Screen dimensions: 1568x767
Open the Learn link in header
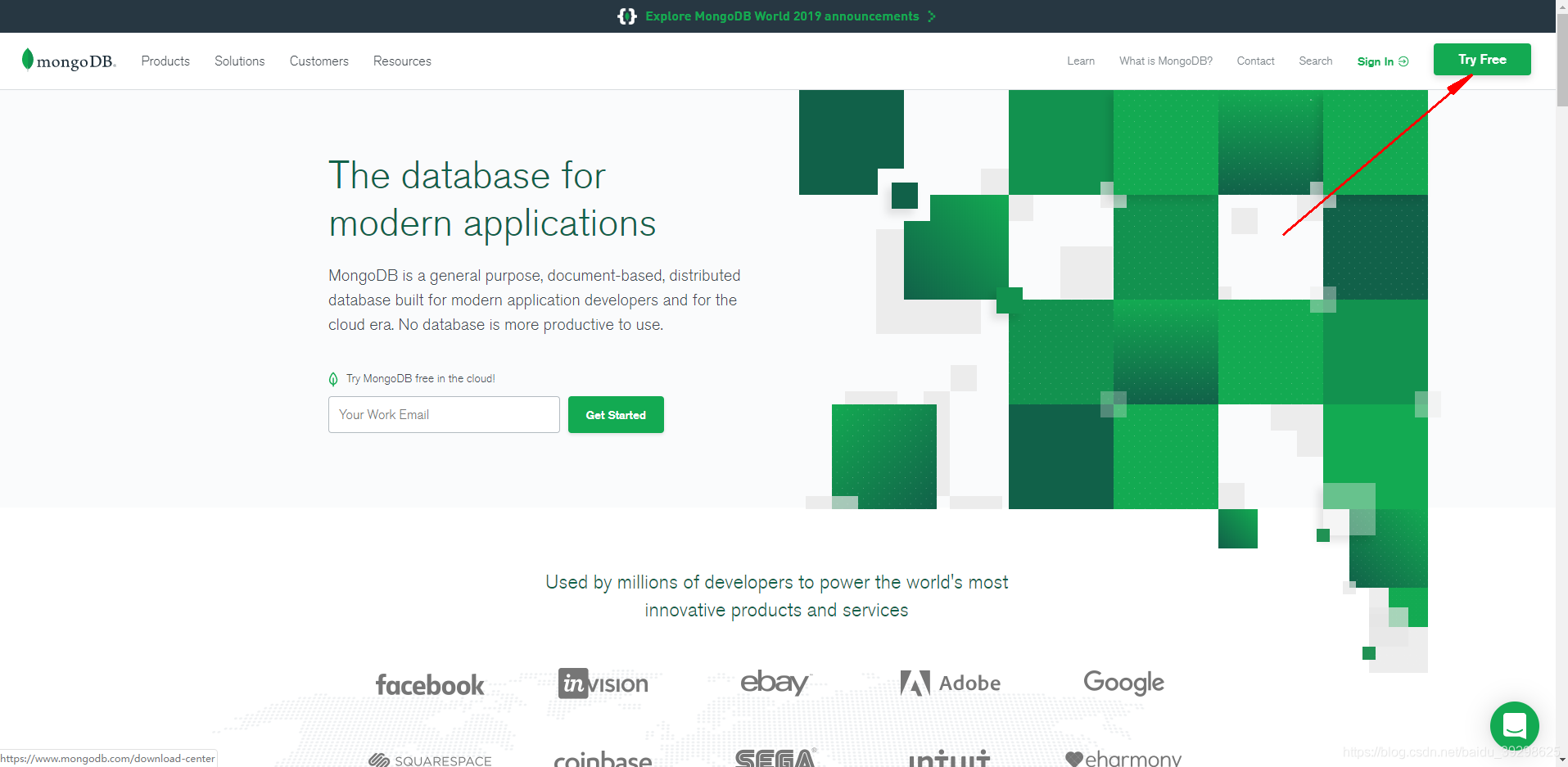coord(1081,61)
